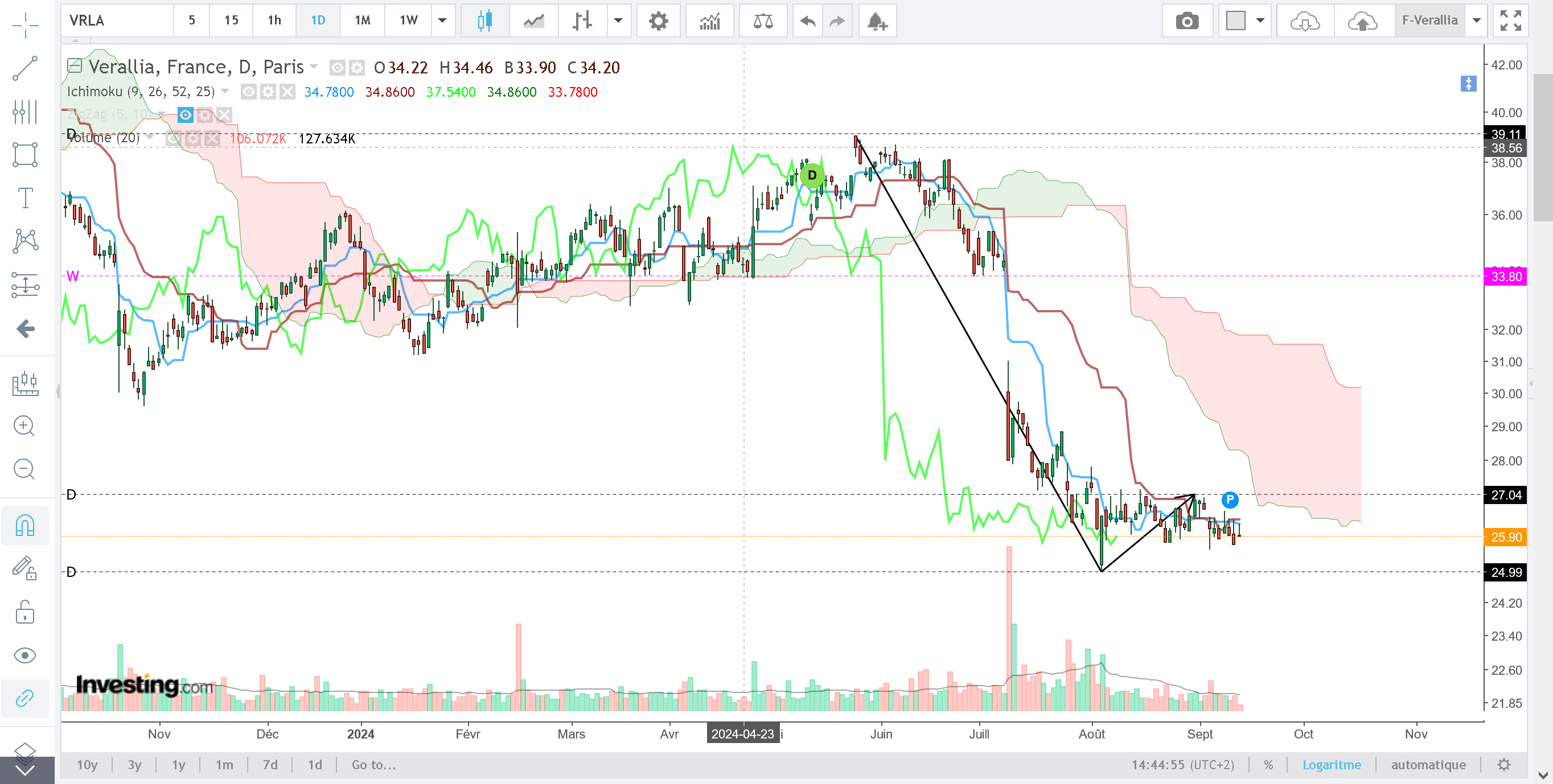Toggle ZigZag indicator visibility eye
The width and height of the screenshot is (1553, 784).
pos(185,114)
